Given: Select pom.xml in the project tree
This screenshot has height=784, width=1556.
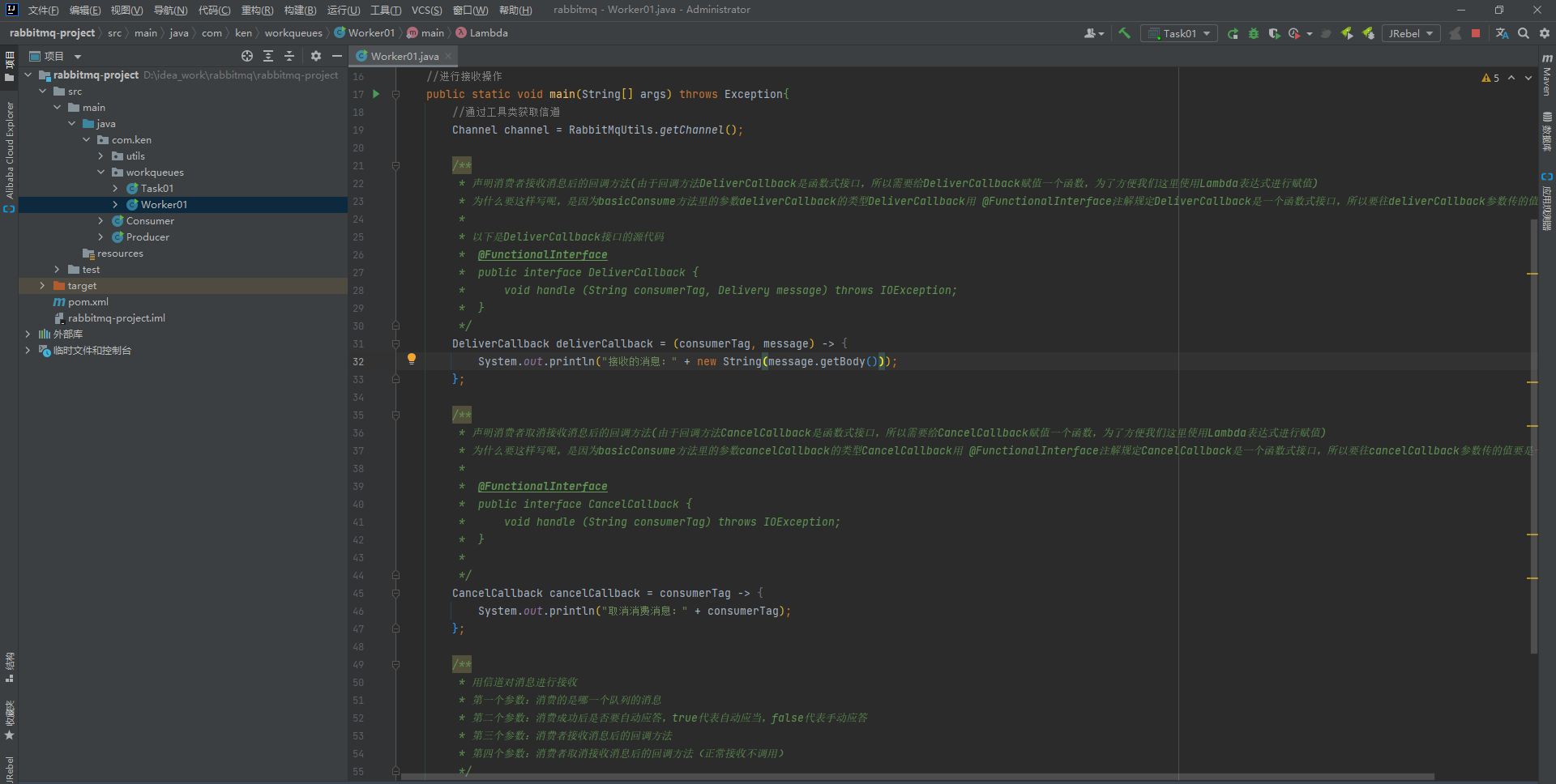Looking at the screenshot, I should pos(88,302).
